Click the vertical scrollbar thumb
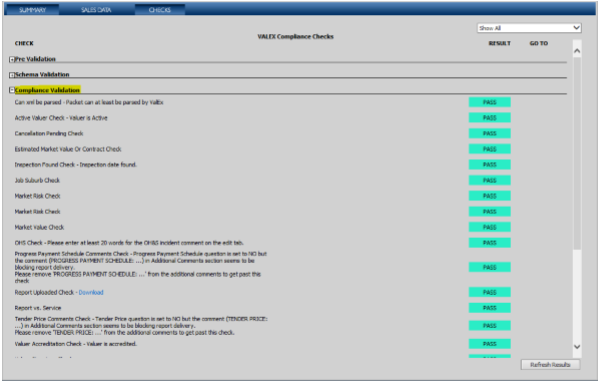Screen dimensions: 601x386 pyautogui.click(x=577, y=153)
